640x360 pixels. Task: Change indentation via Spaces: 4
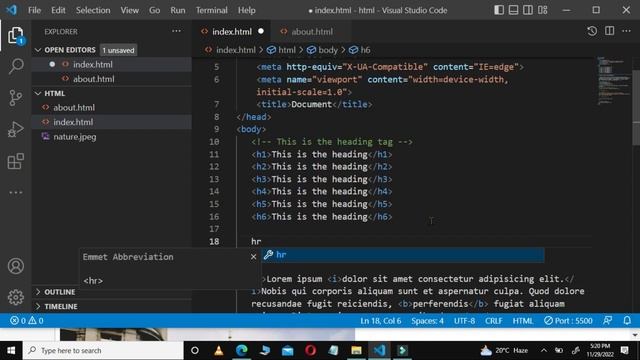427,321
